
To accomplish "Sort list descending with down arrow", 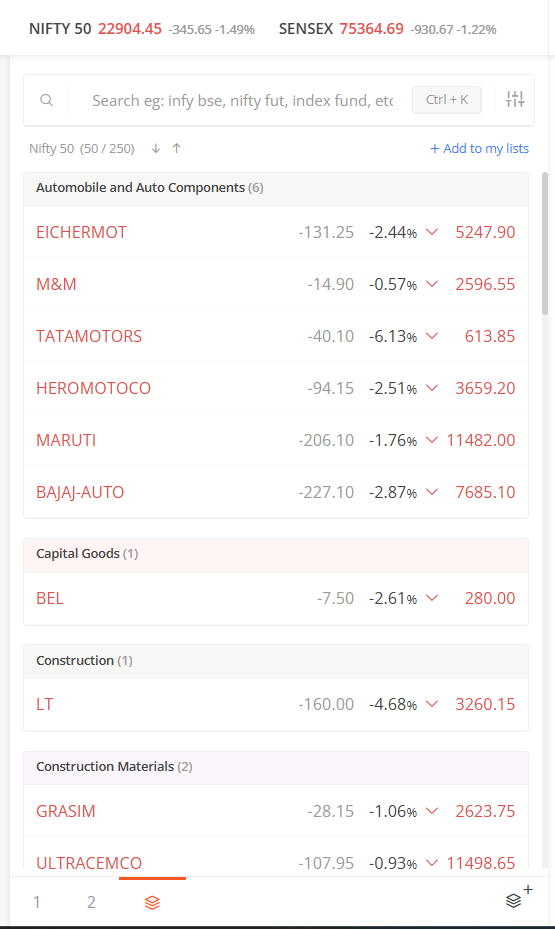I will click(x=156, y=148).
